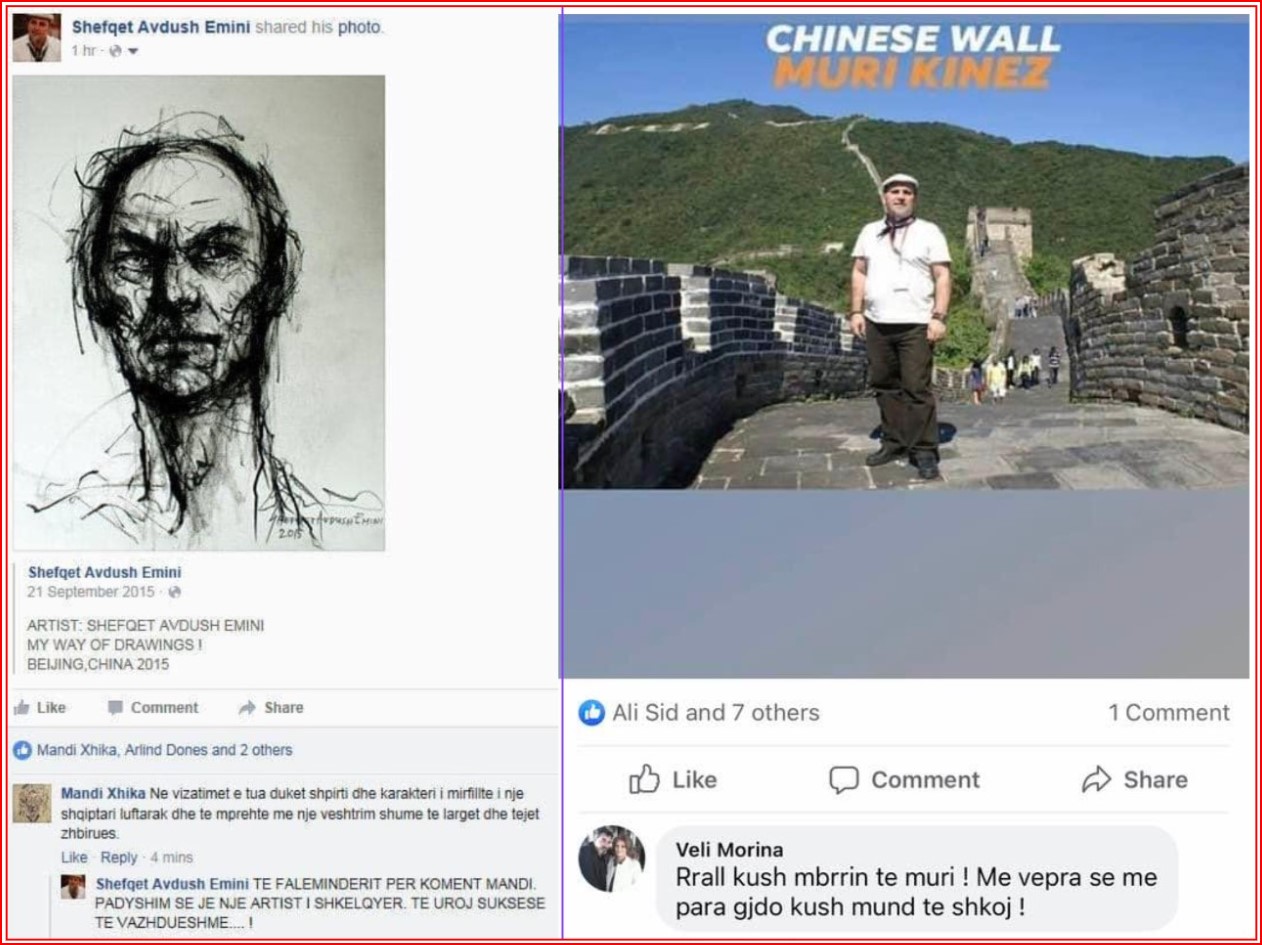Open the charcoal portrait drawing image

(199, 313)
